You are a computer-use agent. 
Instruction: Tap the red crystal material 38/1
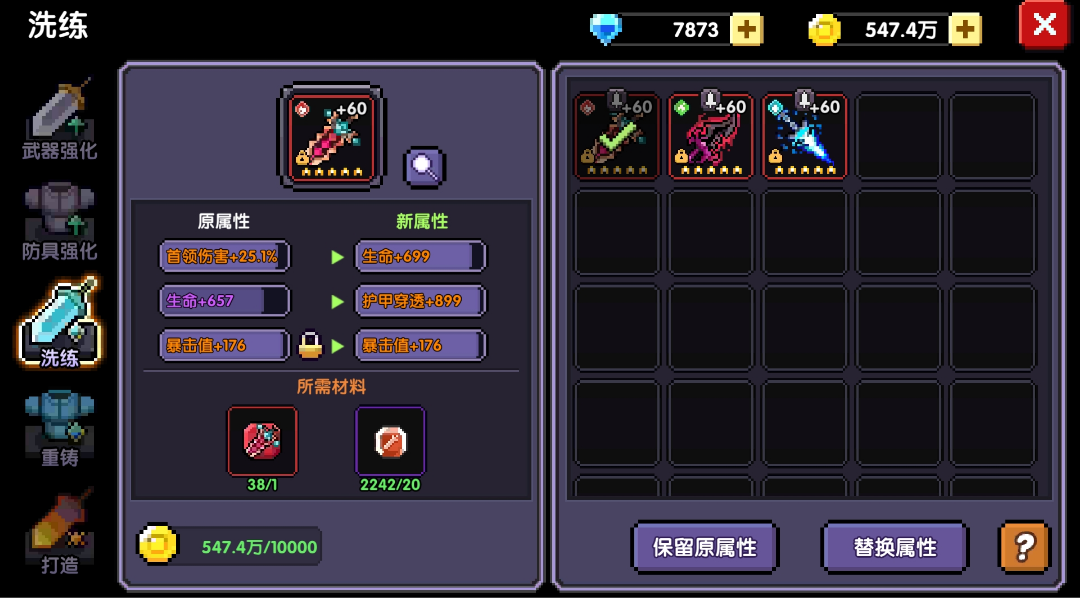(262, 441)
